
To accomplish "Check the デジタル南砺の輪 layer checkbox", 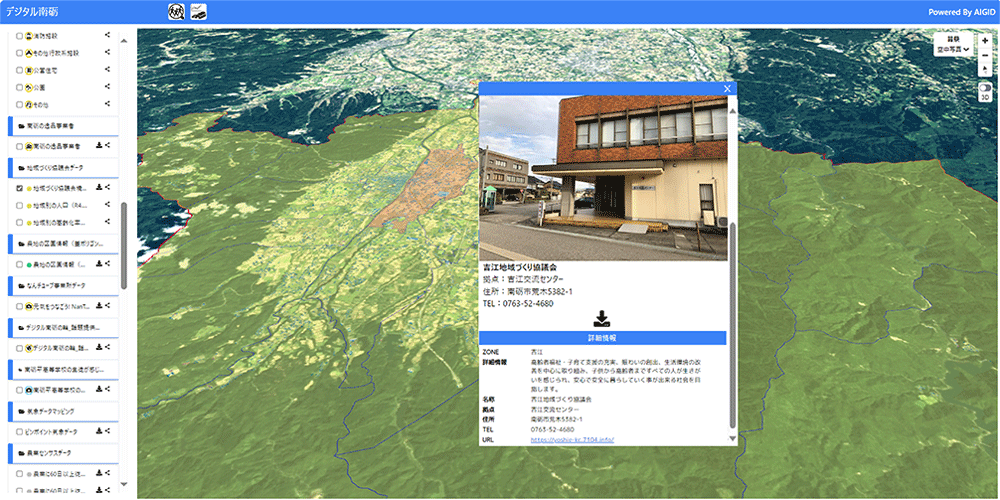I will (19, 348).
